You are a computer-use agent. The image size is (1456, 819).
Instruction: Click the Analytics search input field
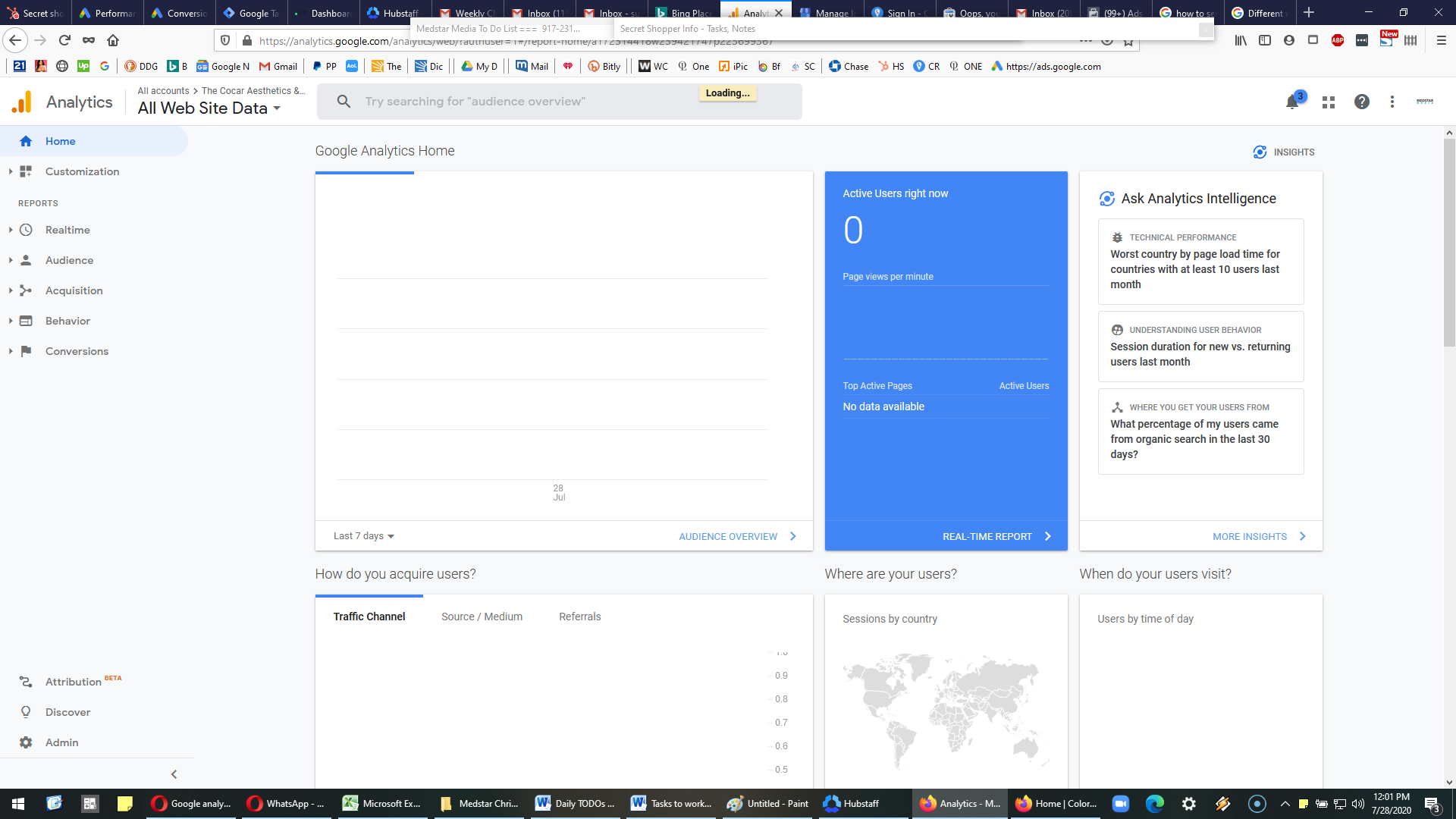click(560, 102)
